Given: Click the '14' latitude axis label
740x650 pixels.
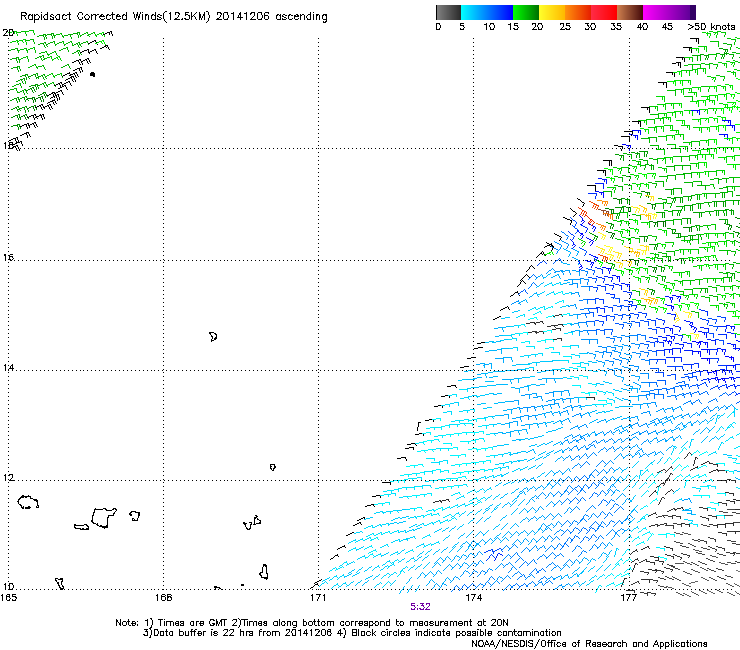Looking at the screenshot, I should coord(8,368).
